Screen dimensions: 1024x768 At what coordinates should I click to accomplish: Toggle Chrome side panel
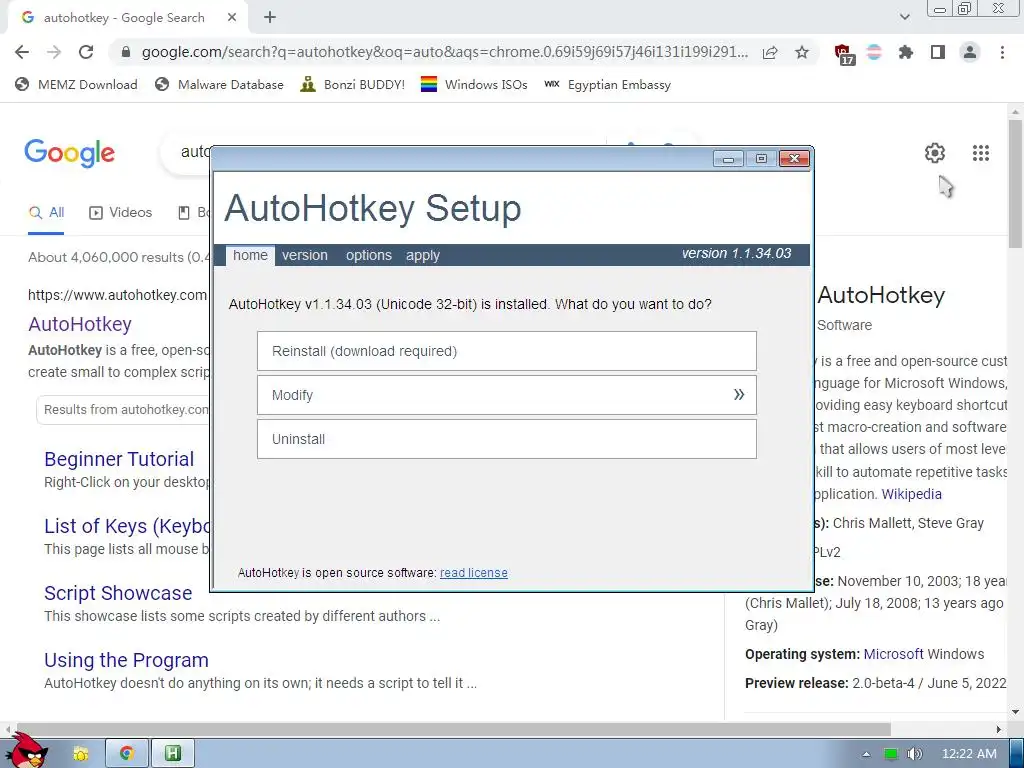click(938, 52)
